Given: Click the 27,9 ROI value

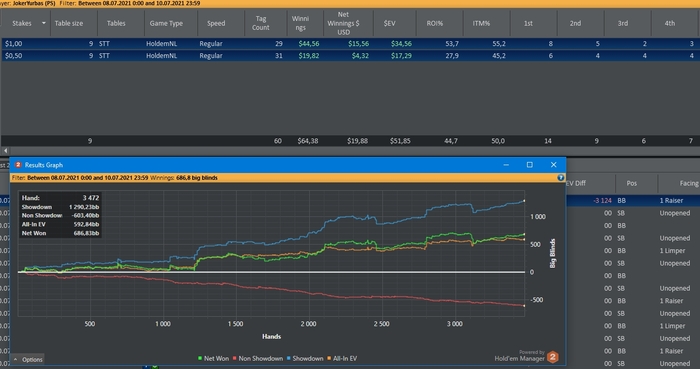Looking at the screenshot, I should [452, 56].
